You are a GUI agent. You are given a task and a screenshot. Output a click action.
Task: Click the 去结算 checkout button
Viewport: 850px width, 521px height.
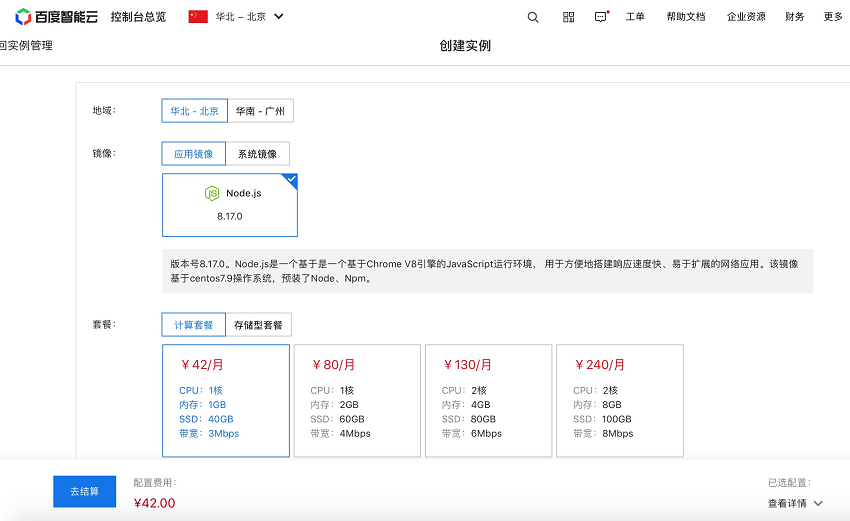[85, 492]
